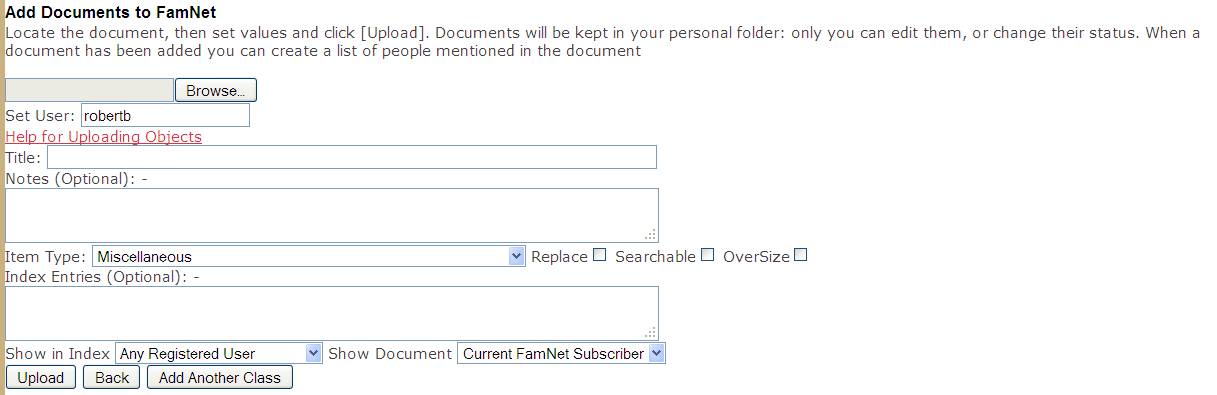Screen dimensions: 1217x395
Task: Open the Item Type dropdown showing Miscellaneous
Action: coord(309,257)
